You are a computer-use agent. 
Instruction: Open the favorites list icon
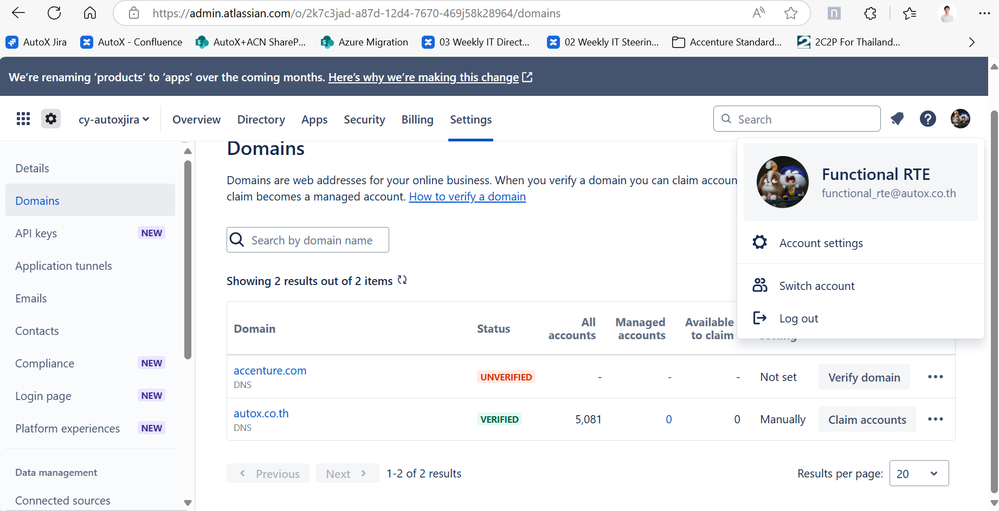tap(910, 13)
